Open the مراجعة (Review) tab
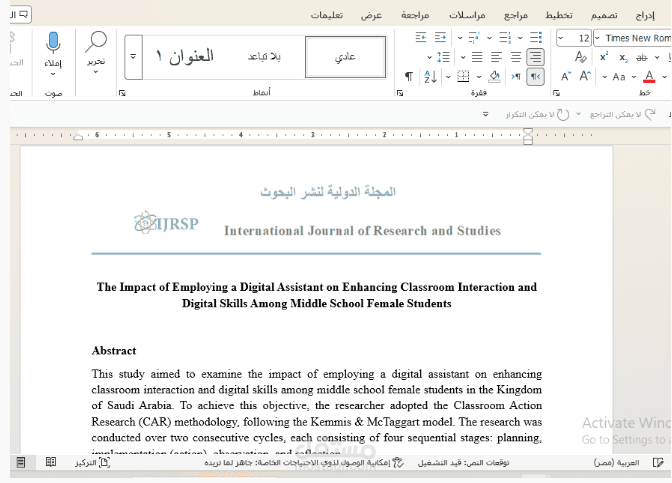Screen dimensions: 672x483 coord(415,15)
